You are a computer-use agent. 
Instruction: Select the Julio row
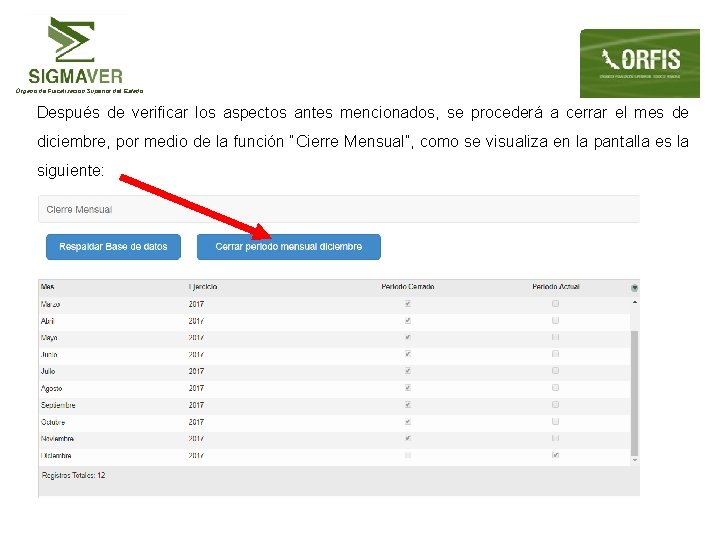(334, 371)
